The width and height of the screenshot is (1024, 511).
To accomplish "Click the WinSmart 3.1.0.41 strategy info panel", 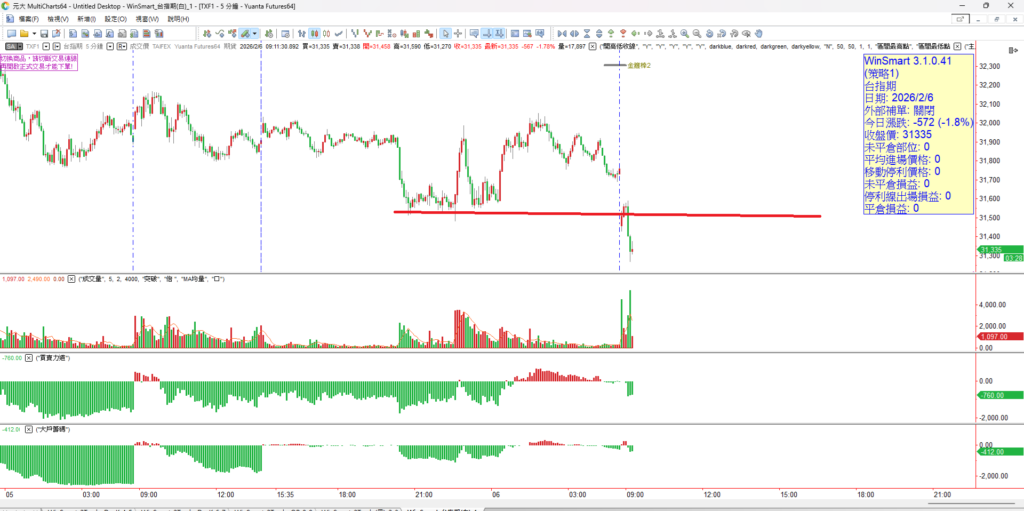I will (x=917, y=132).
